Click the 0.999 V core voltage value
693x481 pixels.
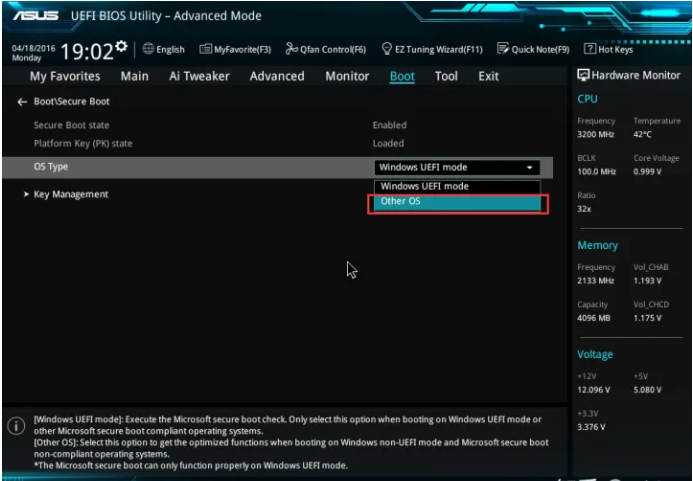click(647, 172)
